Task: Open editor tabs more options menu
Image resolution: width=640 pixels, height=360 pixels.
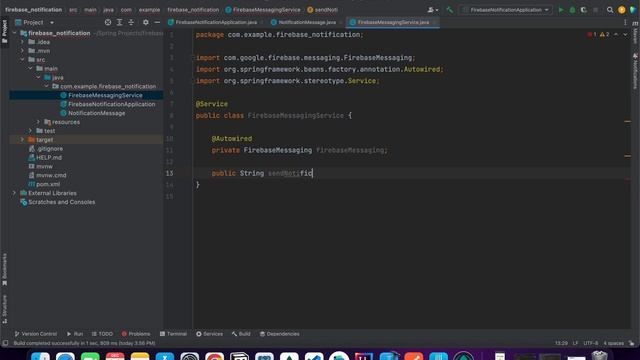Action: pyautogui.click(x=625, y=22)
